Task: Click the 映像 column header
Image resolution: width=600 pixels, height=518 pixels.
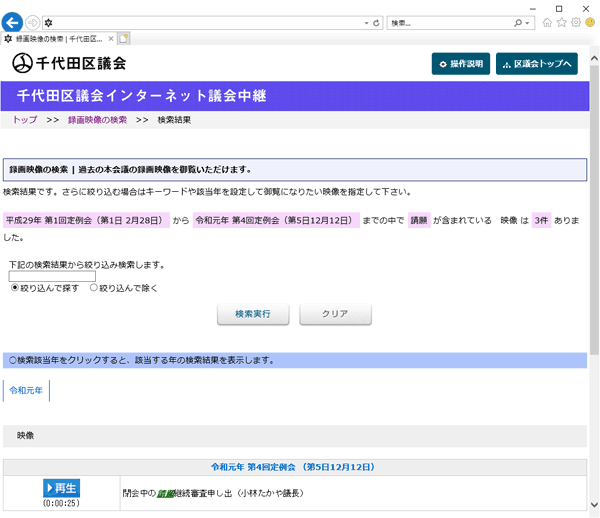Action: point(25,436)
